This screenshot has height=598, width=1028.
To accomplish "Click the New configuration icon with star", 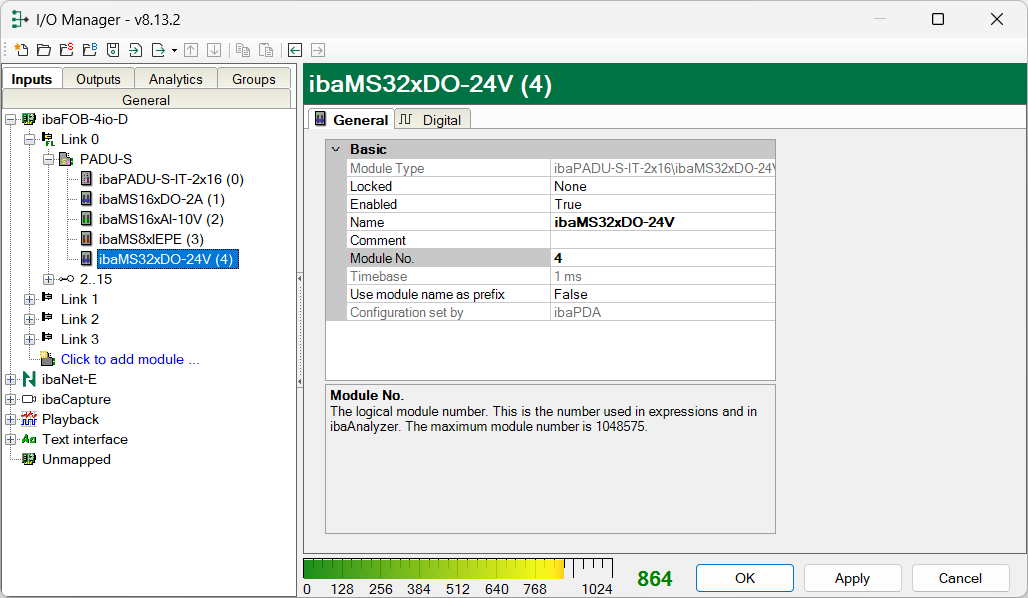I will [21, 50].
